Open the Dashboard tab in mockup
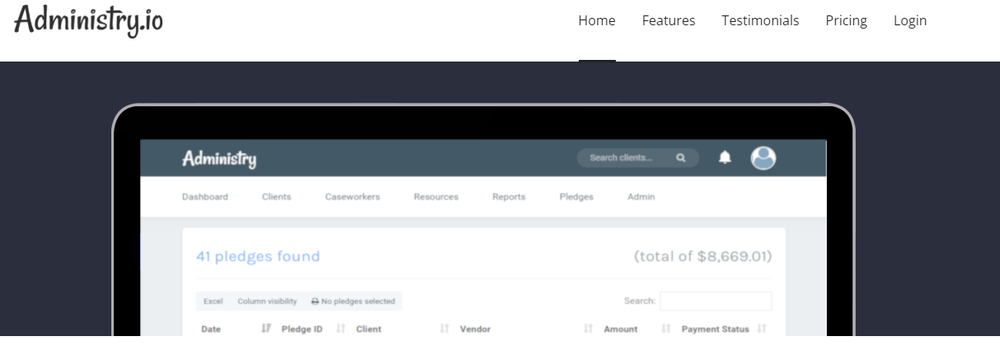Image resolution: width=1000 pixels, height=363 pixels. [205, 196]
